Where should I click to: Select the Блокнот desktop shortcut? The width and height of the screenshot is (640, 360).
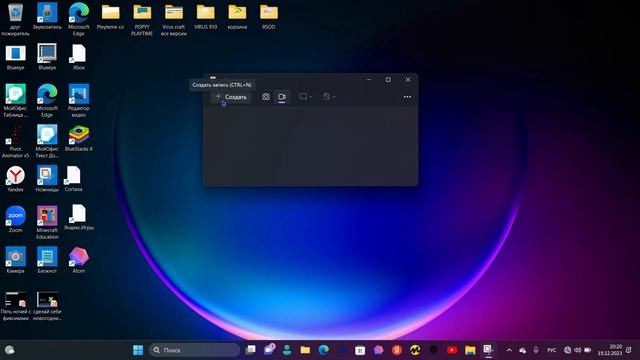coord(47,260)
